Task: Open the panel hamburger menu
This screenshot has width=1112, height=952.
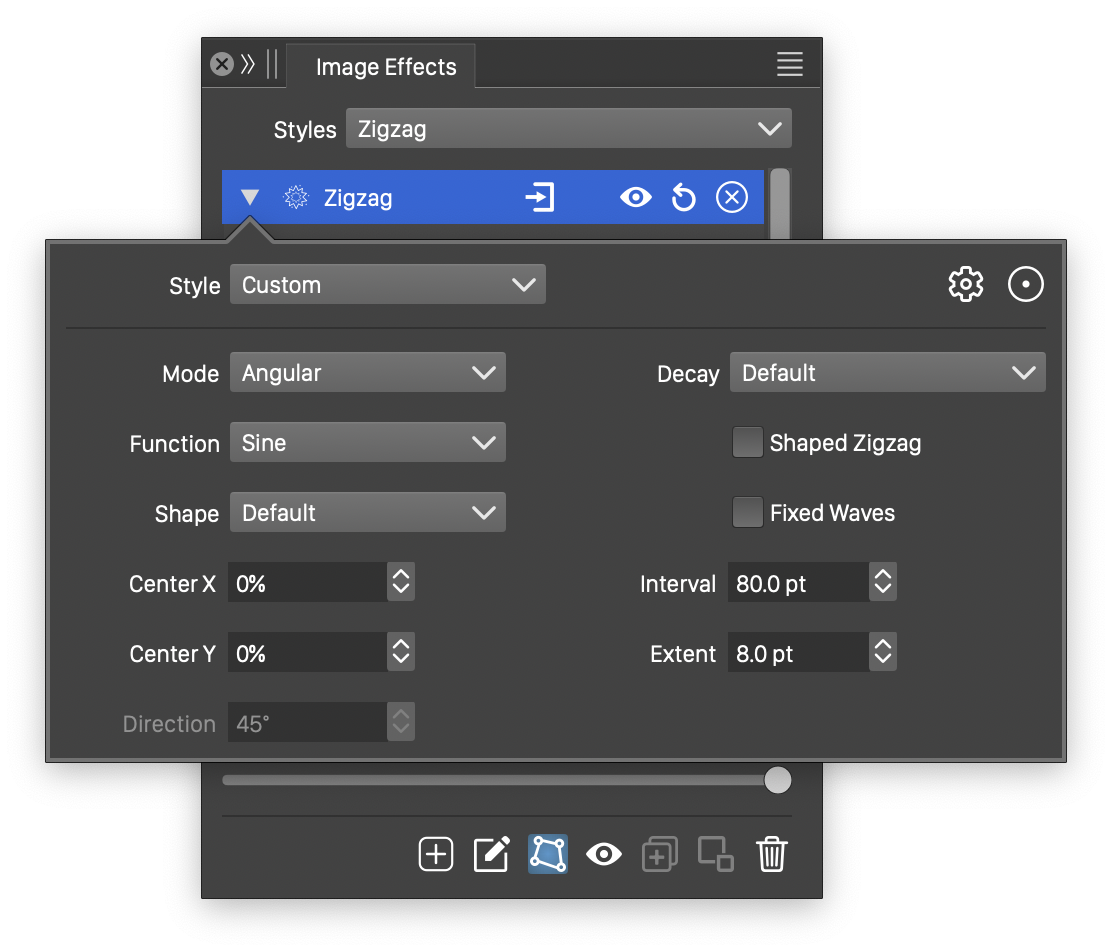Action: pyautogui.click(x=789, y=65)
